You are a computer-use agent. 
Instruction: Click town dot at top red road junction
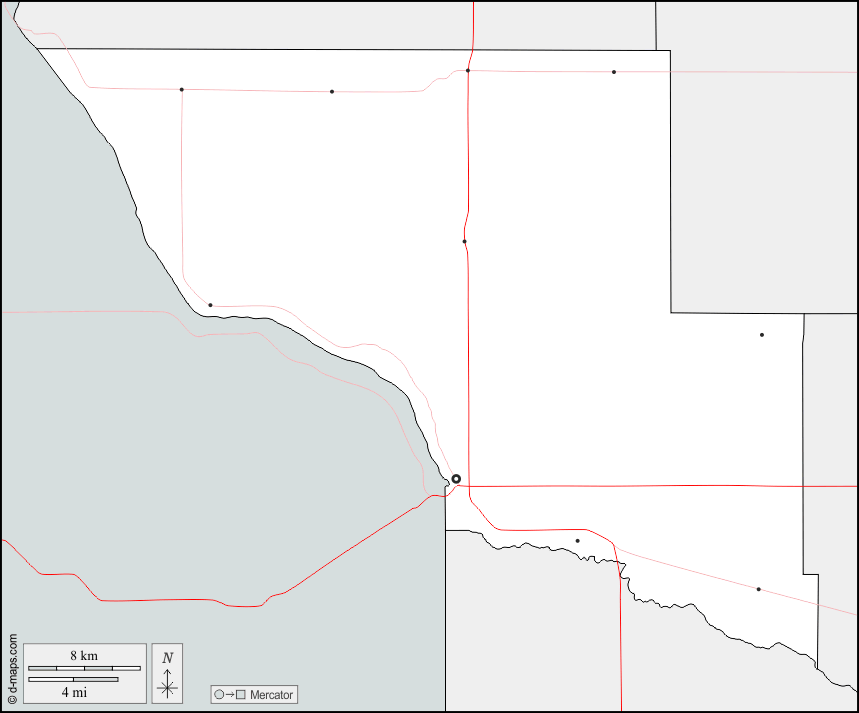pos(468,71)
